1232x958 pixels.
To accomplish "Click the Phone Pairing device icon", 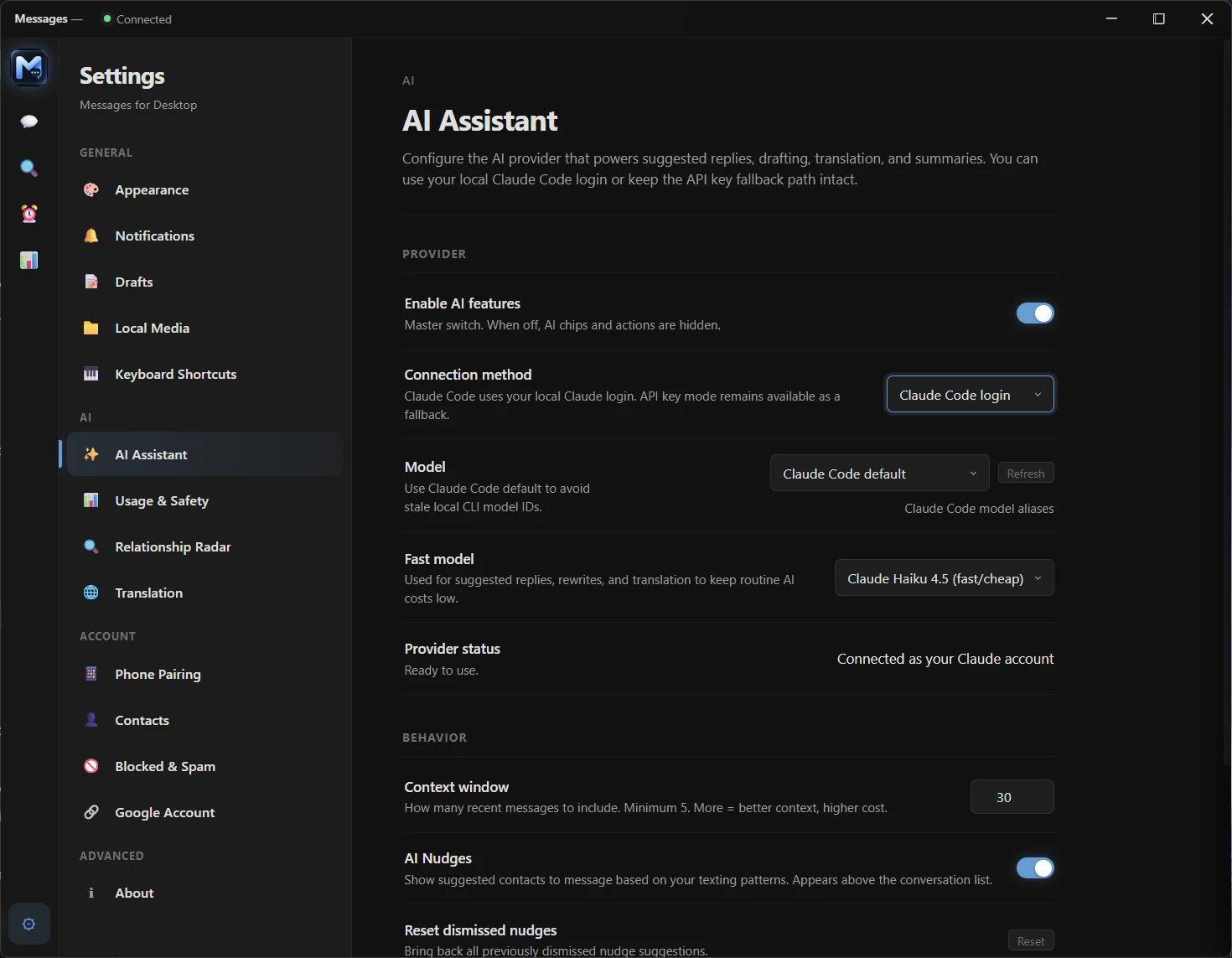I will 91,674.
